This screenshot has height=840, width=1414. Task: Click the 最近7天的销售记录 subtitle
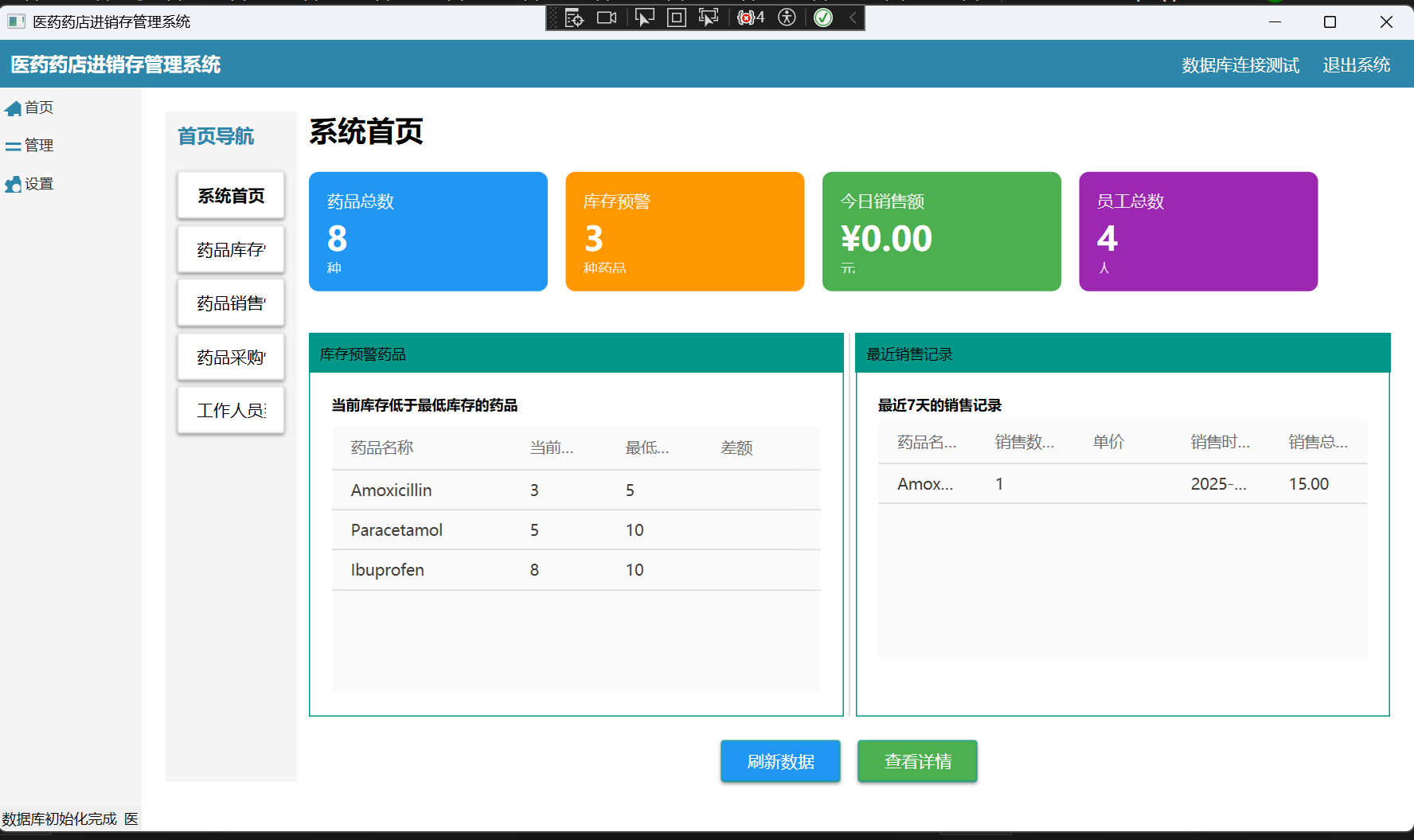pyautogui.click(x=939, y=405)
